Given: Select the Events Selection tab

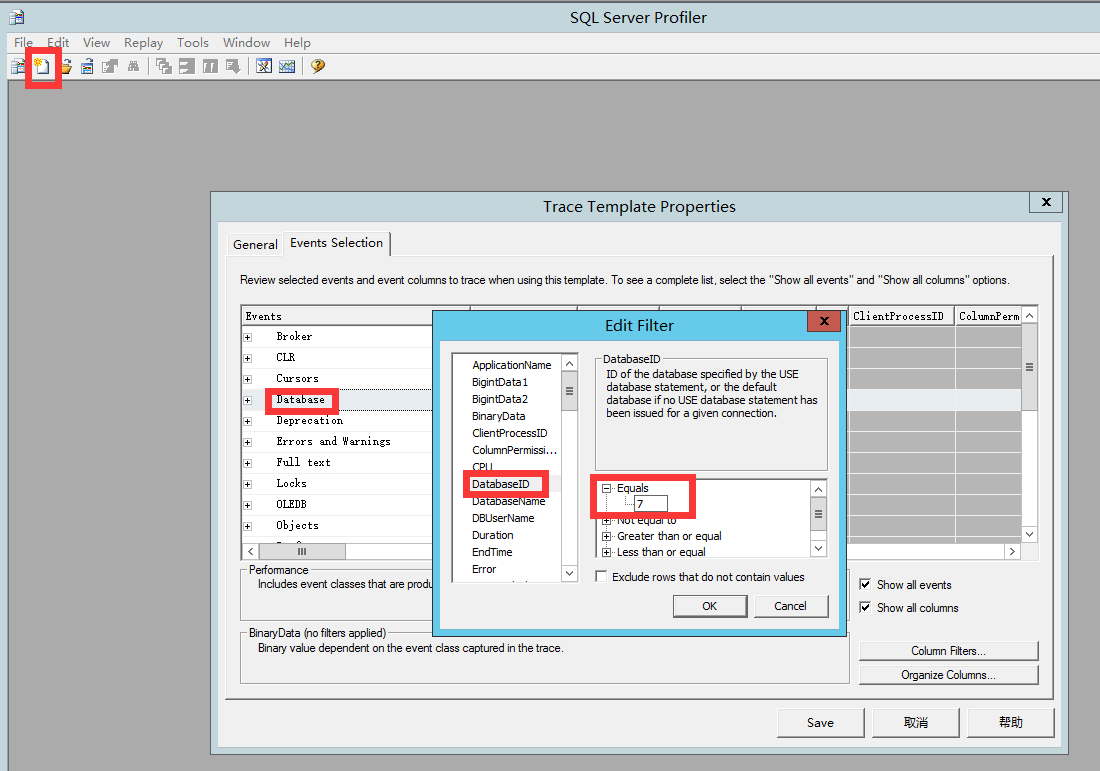Looking at the screenshot, I should point(337,243).
